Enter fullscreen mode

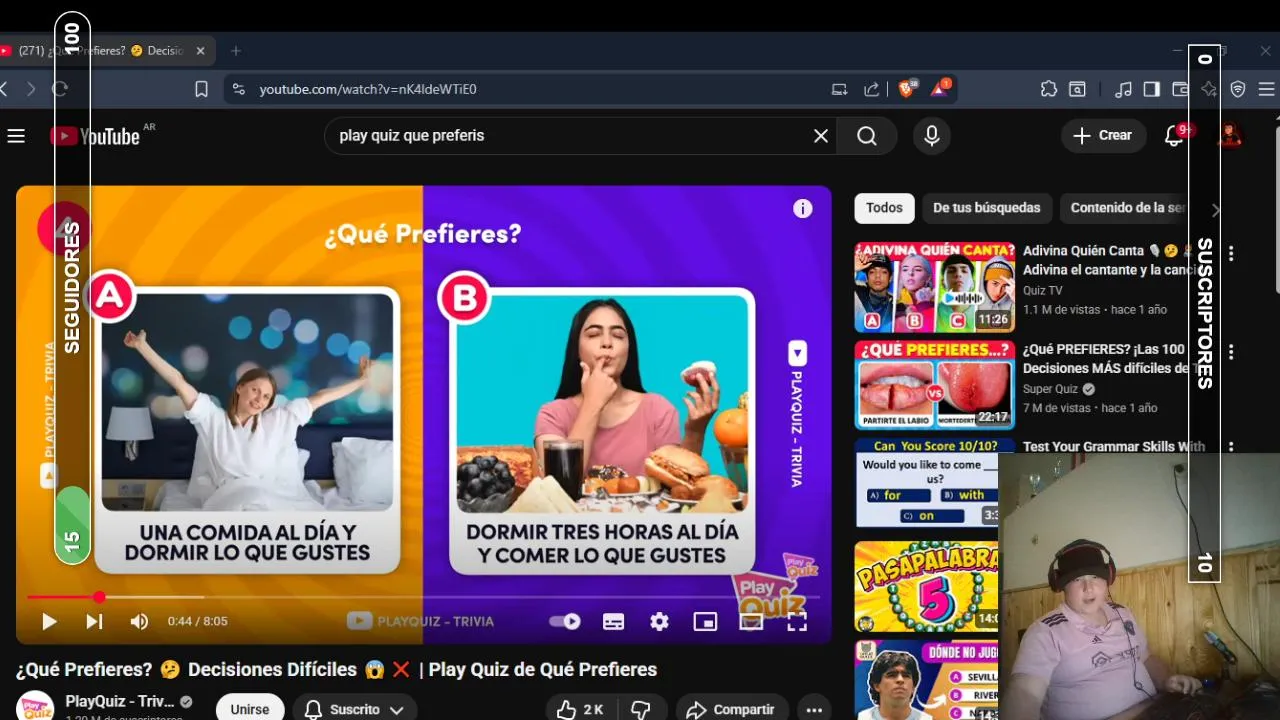[797, 622]
